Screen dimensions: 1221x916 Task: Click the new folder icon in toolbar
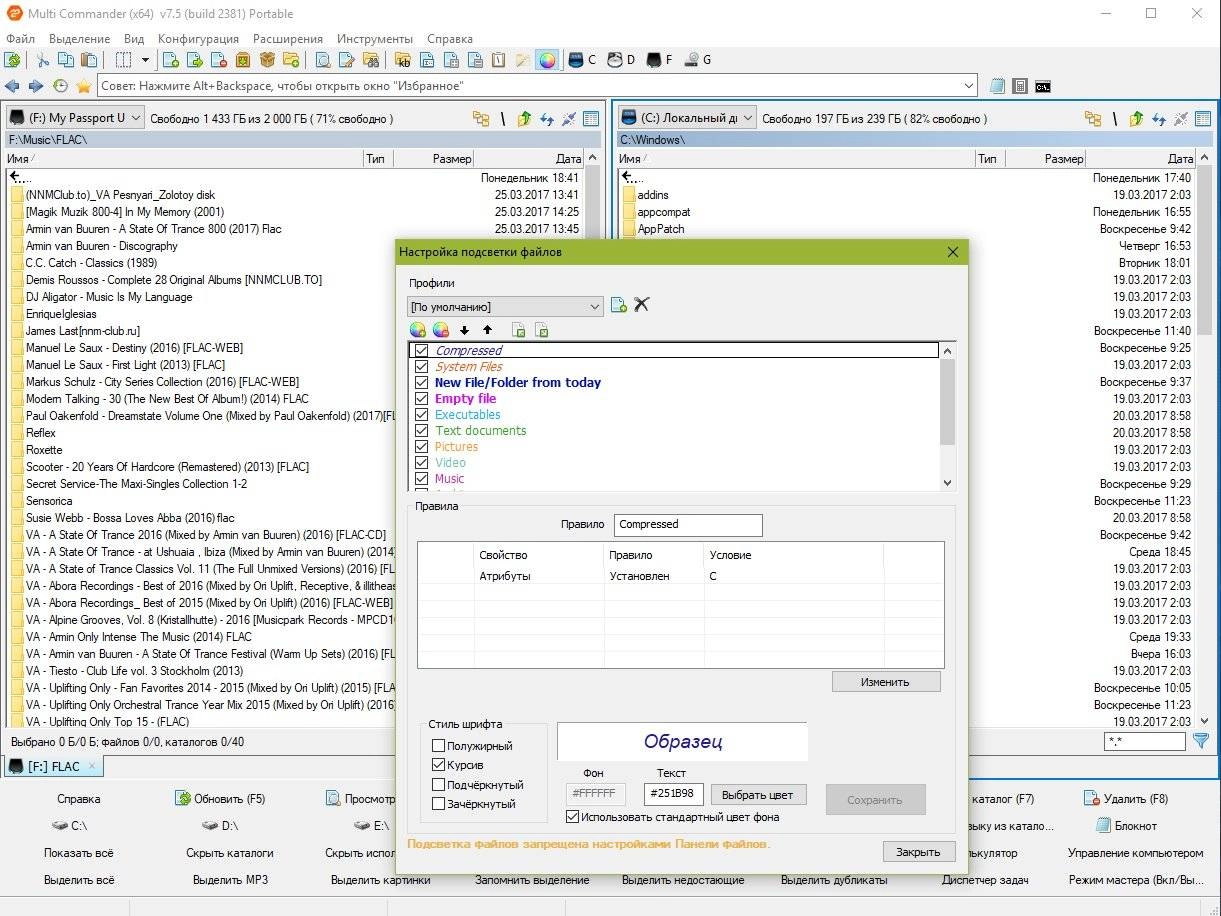pyautogui.click(x=291, y=60)
